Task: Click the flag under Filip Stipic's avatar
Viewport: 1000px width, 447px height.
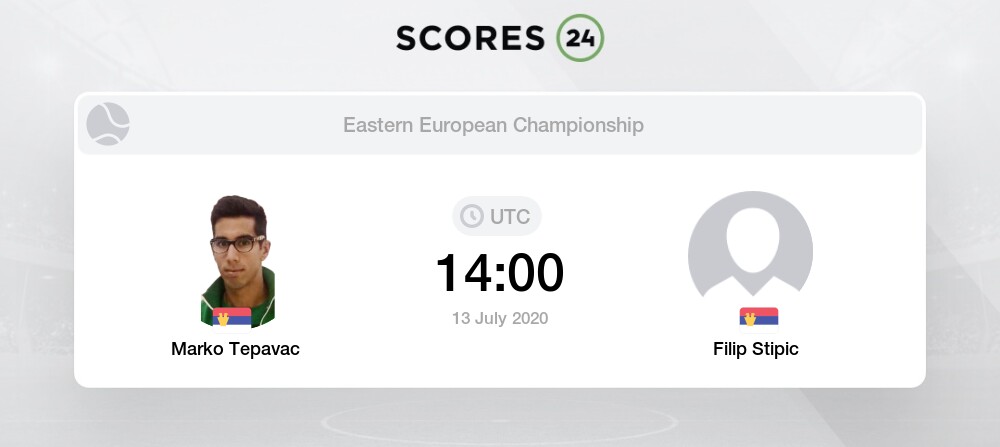Action: [x=759, y=317]
